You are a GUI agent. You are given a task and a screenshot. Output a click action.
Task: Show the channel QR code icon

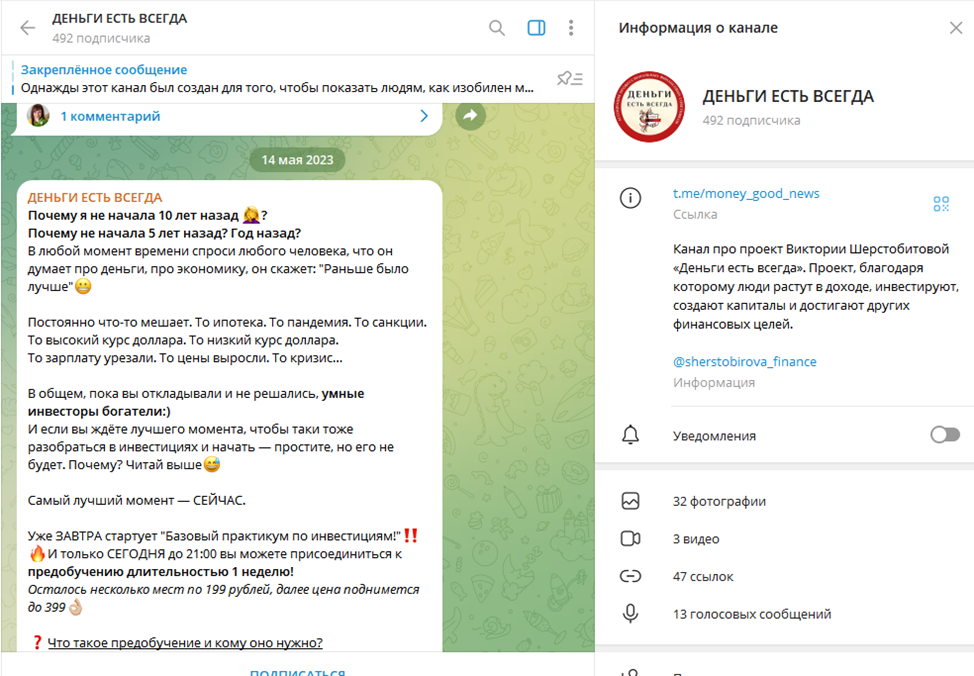point(941,204)
